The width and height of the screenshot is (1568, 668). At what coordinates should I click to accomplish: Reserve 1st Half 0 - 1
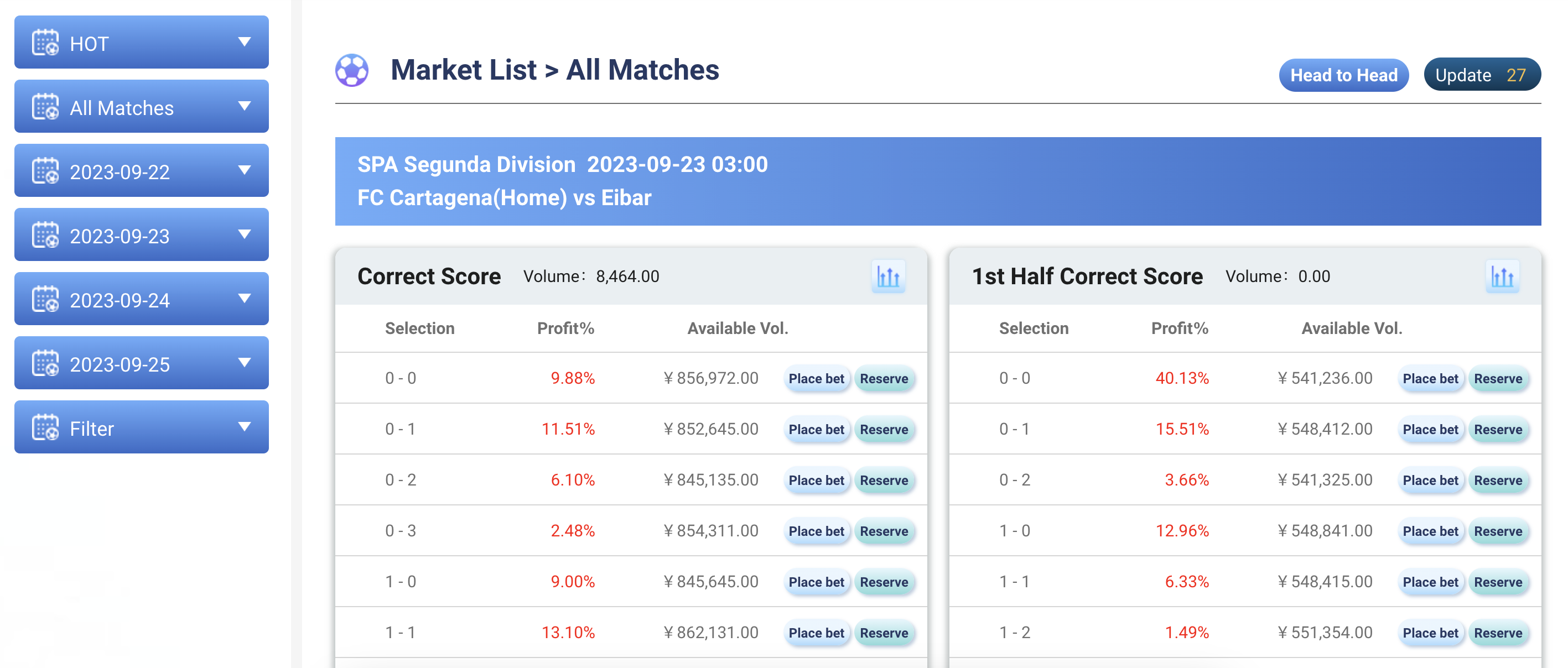(1498, 430)
